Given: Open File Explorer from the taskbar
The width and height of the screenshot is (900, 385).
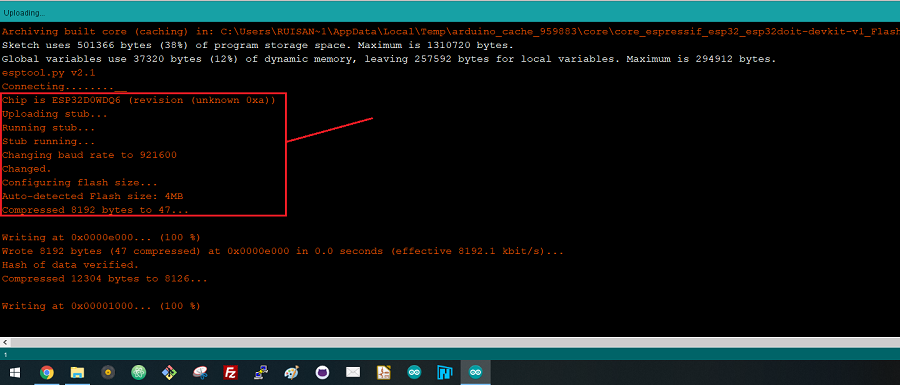Looking at the screenshot, I should tap(77, 373).
